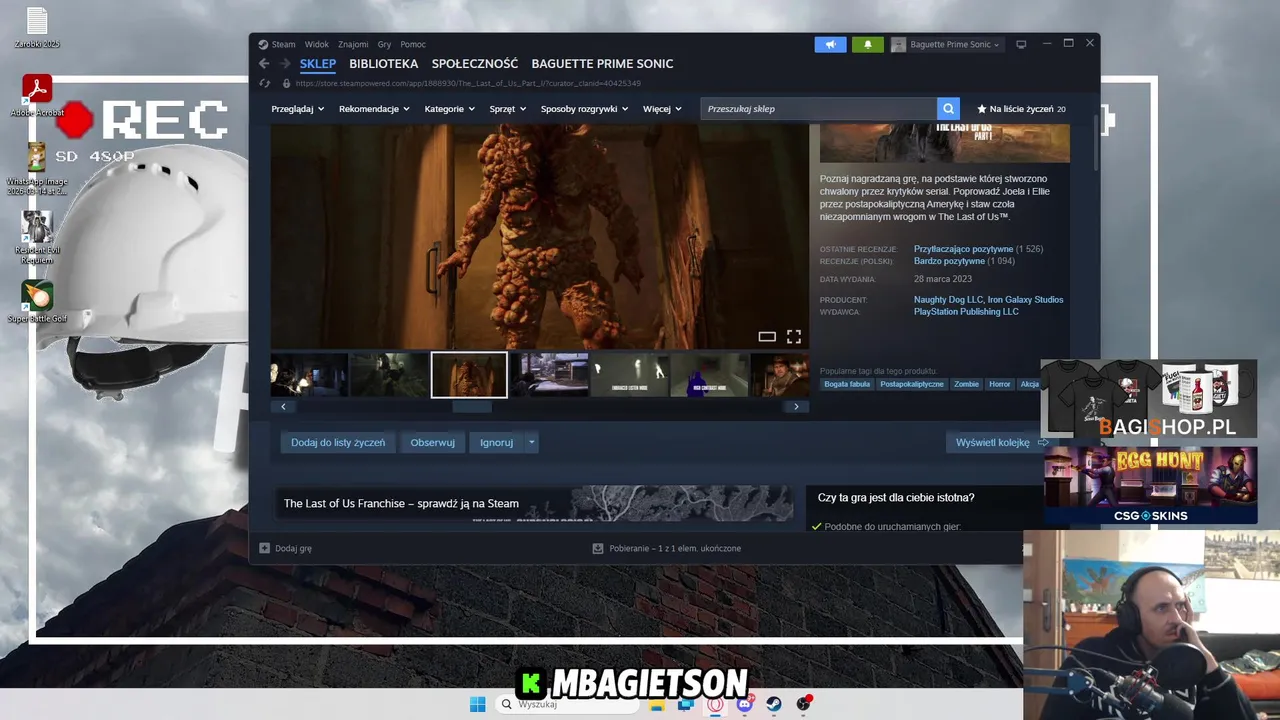Screen dimensions: 1280x720
Task: Open The Last of Us Franchise banner
Action: [535, 503]
